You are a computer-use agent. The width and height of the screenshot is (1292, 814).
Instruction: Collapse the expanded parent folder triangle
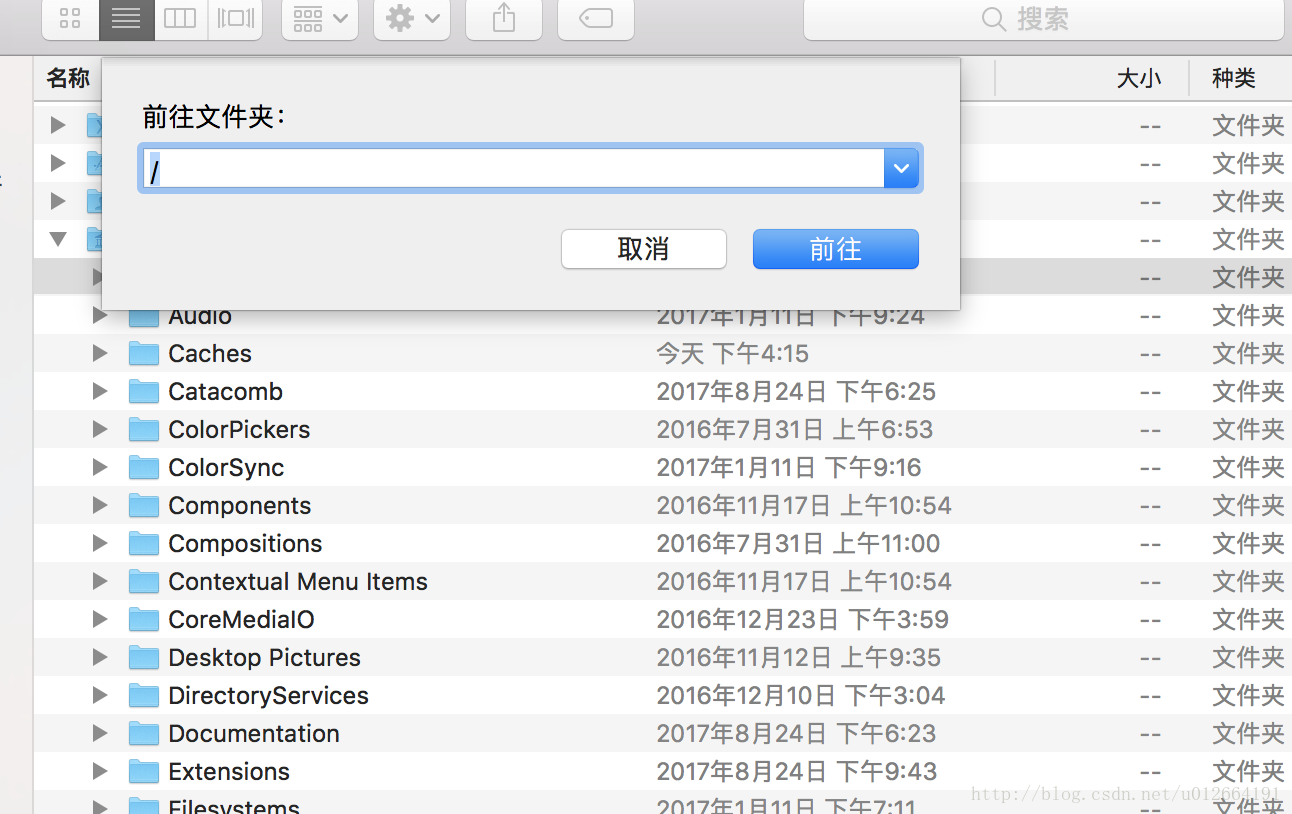58,239
